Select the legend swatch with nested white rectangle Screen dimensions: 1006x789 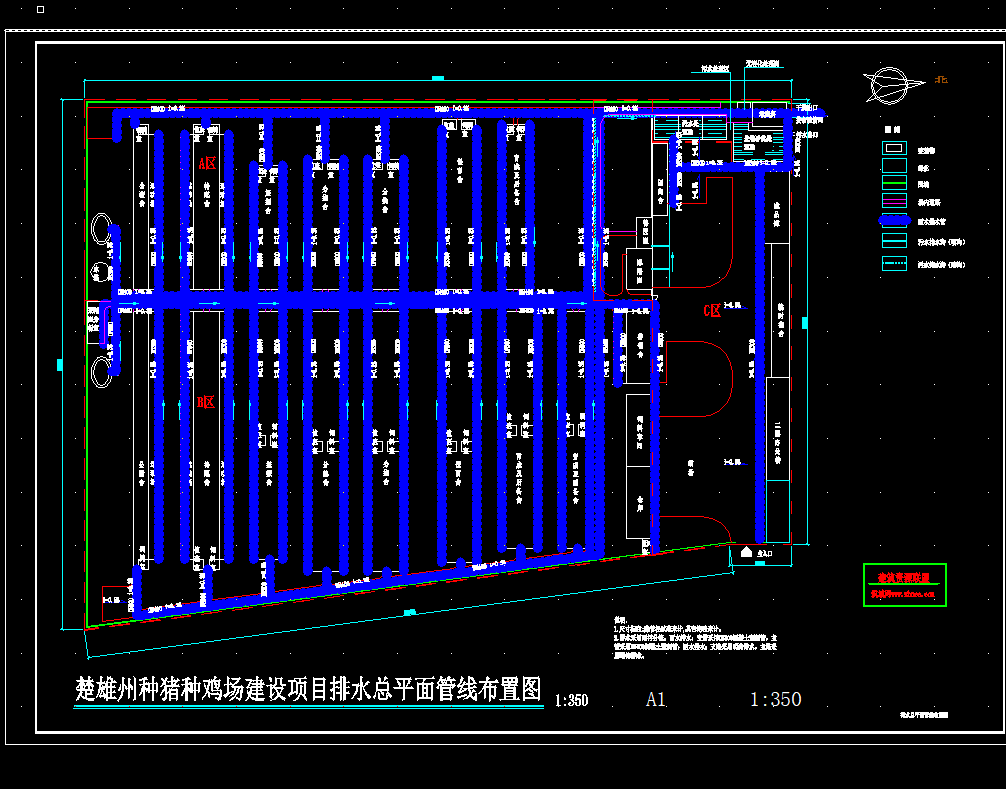[x=894, y=148]
